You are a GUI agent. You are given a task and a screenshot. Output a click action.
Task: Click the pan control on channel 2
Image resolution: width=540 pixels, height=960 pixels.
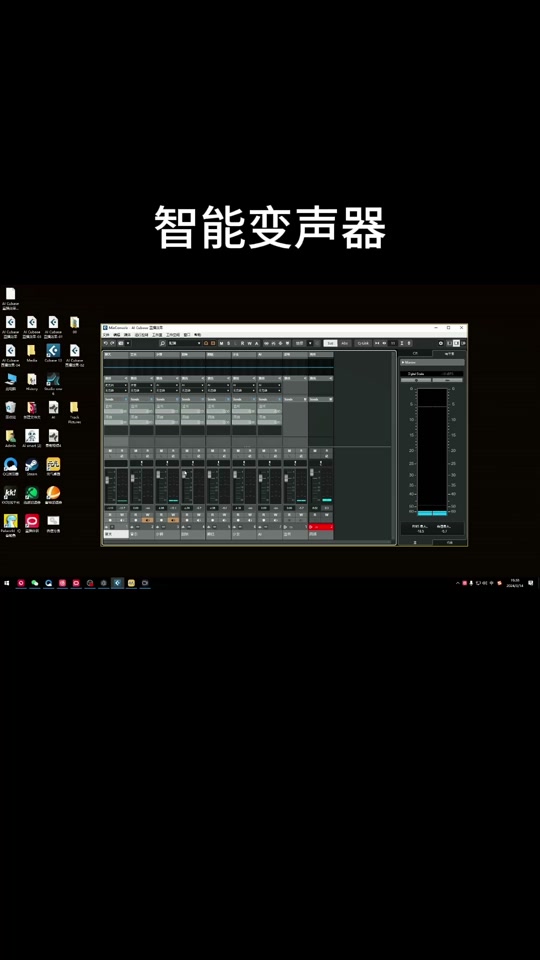(141, 463)
